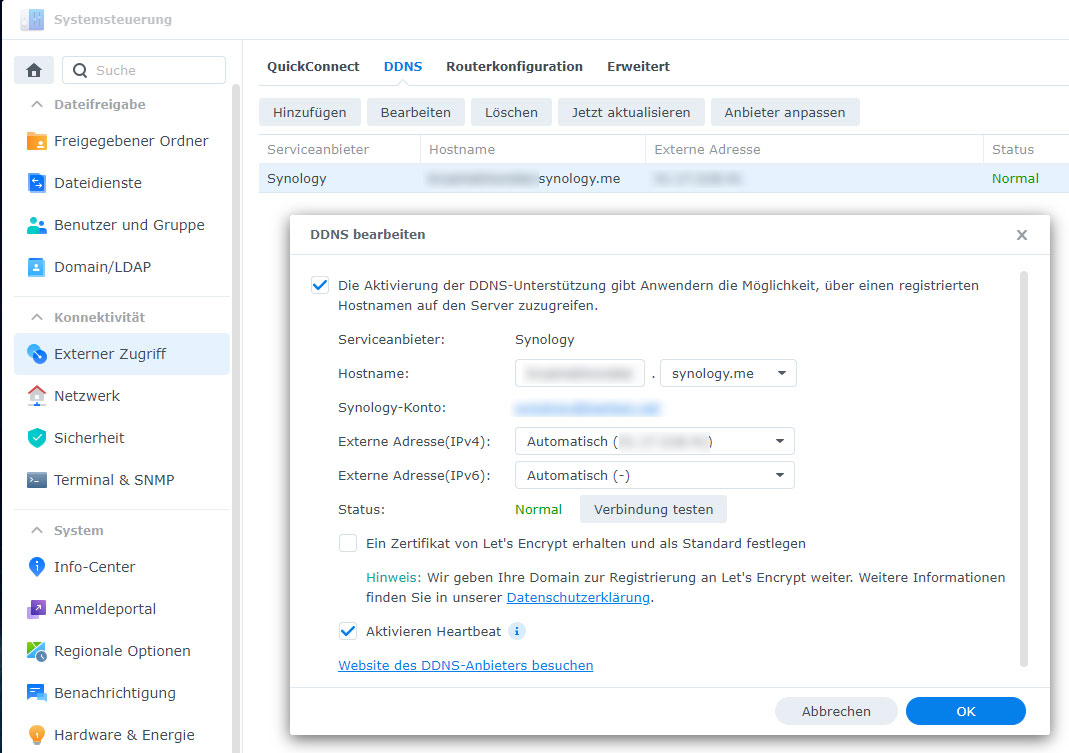Open the QuickConnect tab

pyautogui.click(x=312, y=66)
